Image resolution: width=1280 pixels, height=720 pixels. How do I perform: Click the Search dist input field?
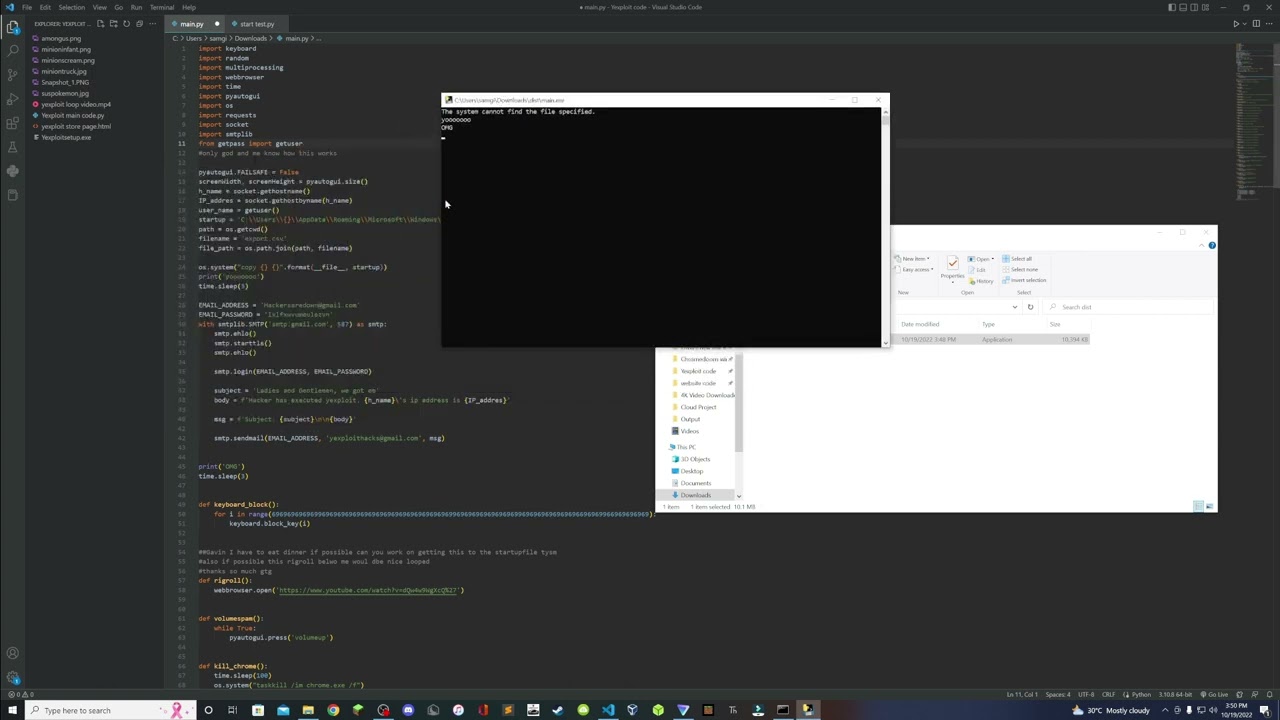coord(1130,307)
